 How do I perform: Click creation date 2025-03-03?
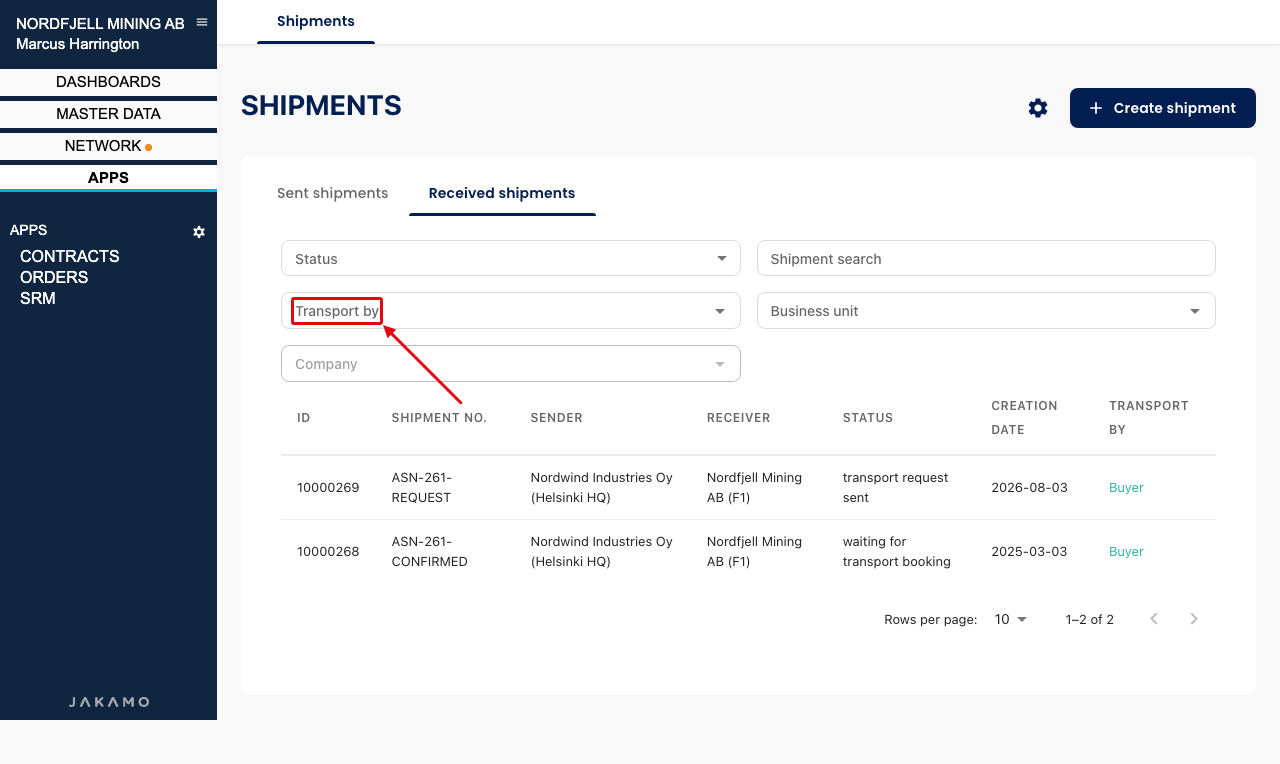pos(1029,552)
